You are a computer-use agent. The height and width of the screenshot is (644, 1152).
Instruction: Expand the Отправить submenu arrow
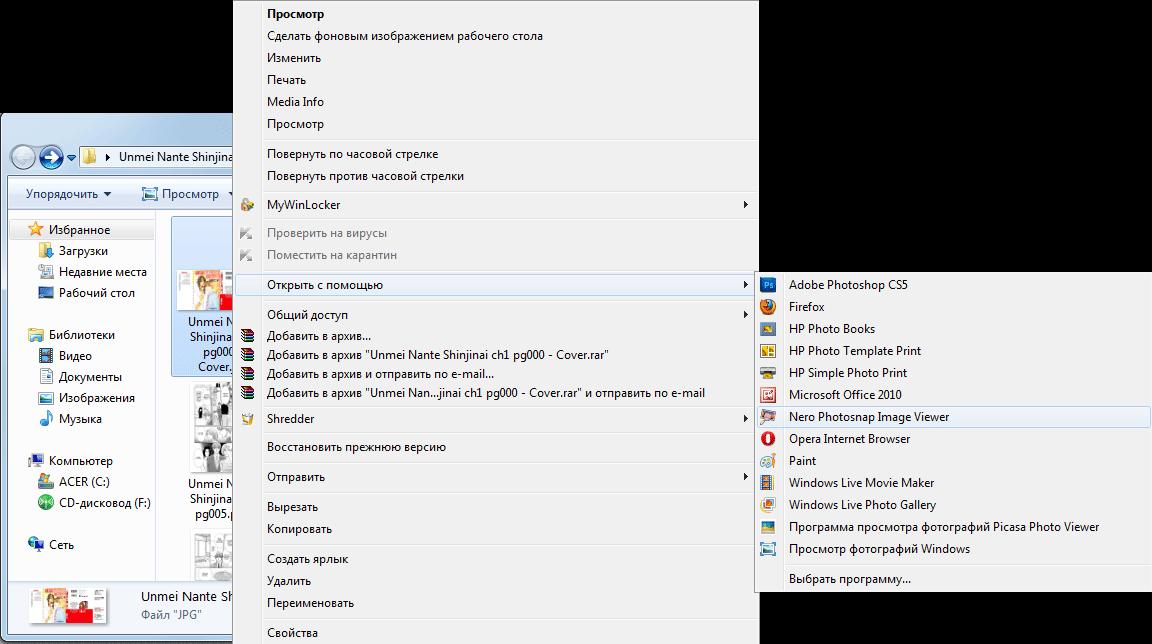pyautogui.click(x=745, y=477)
